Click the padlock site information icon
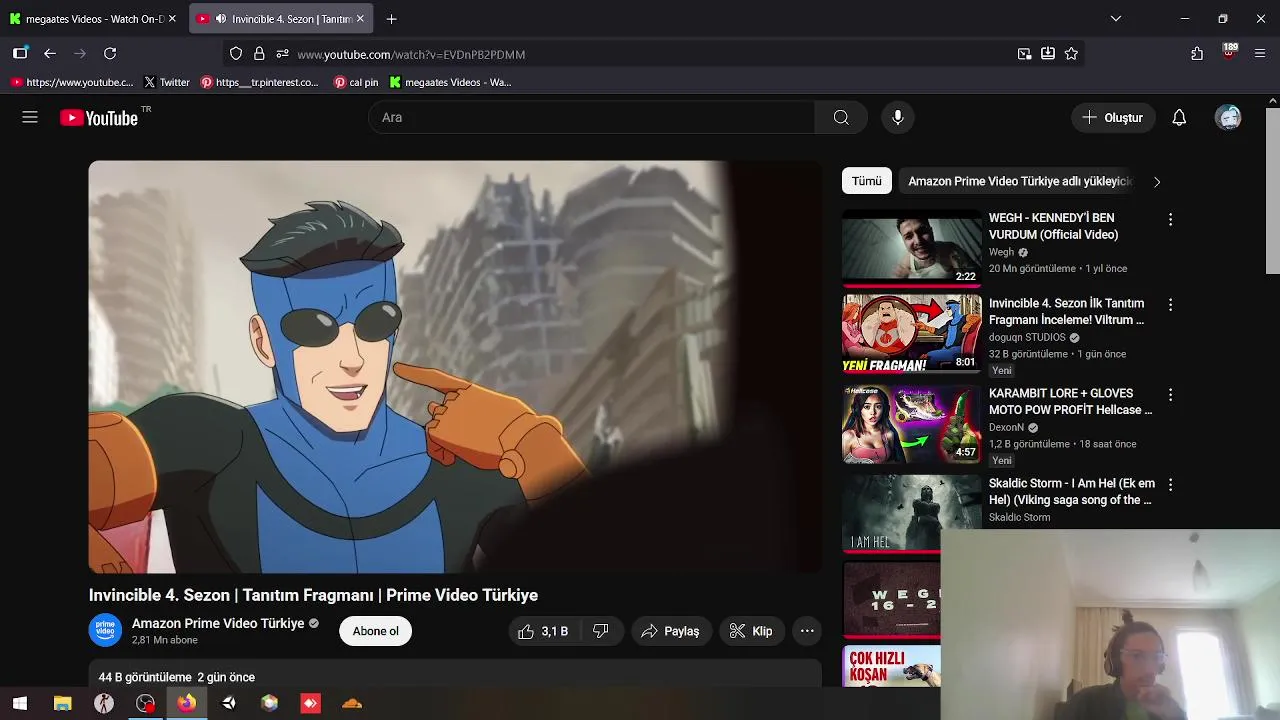This screenshot has height=720, width=1280. coord(259,54)
